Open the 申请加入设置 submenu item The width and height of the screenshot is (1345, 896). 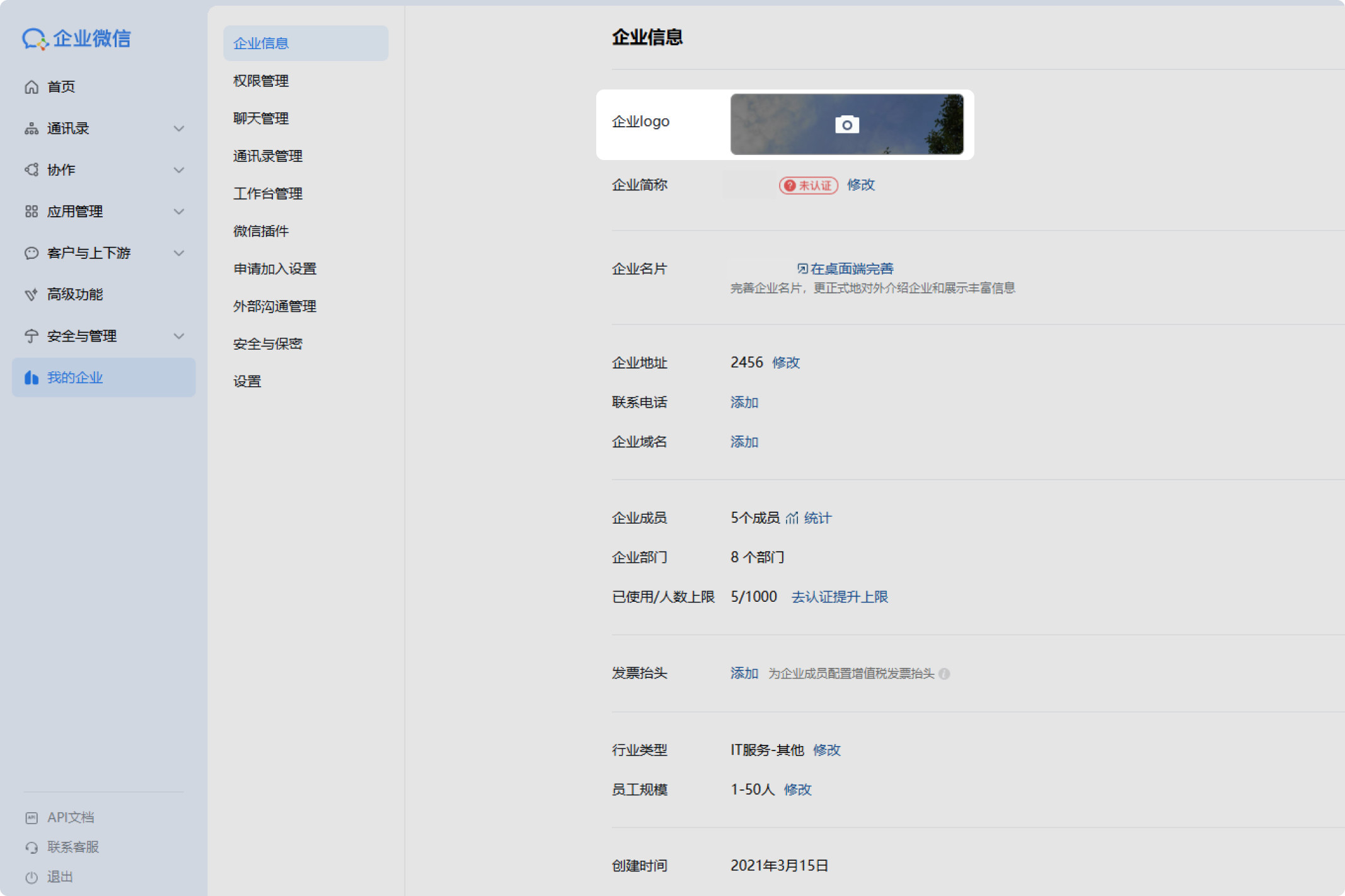[275, 269]
